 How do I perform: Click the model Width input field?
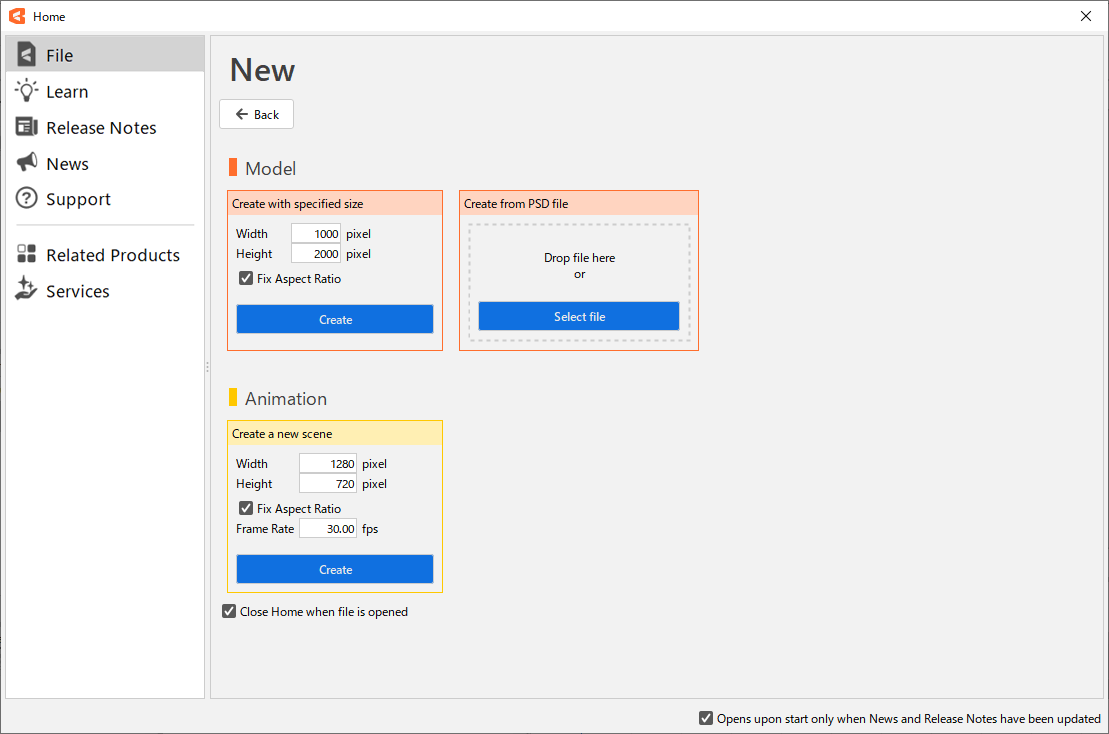click(316, 234)
